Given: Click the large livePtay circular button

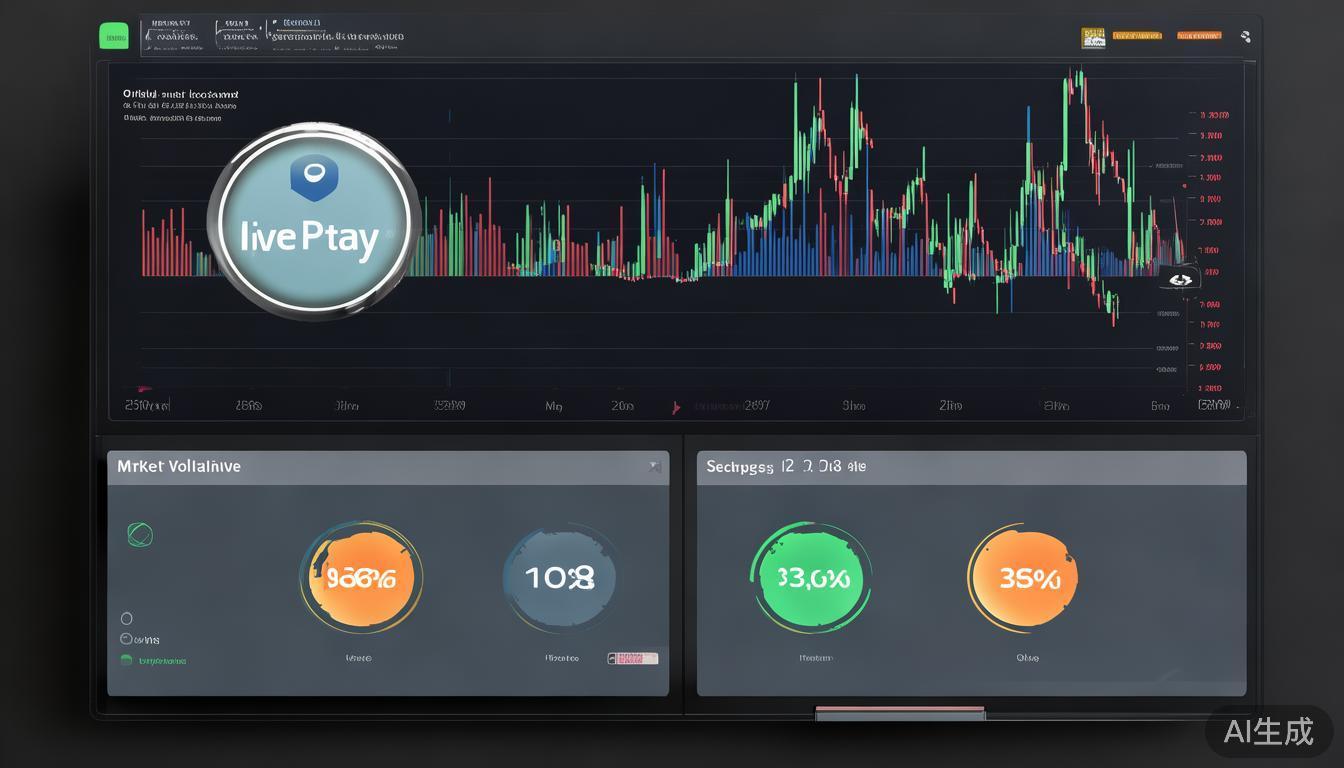Looking at the screenshot, I should (313, 222).
